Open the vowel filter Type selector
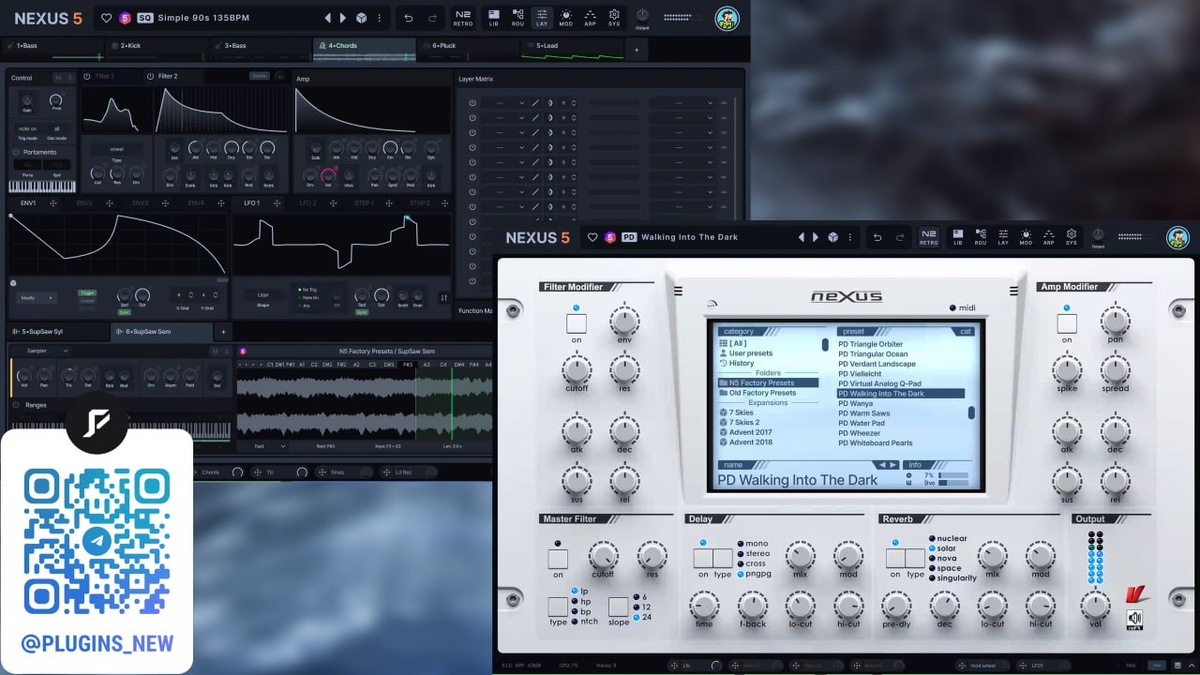Viewport: 1200px width, 675px height. point(116,149)
